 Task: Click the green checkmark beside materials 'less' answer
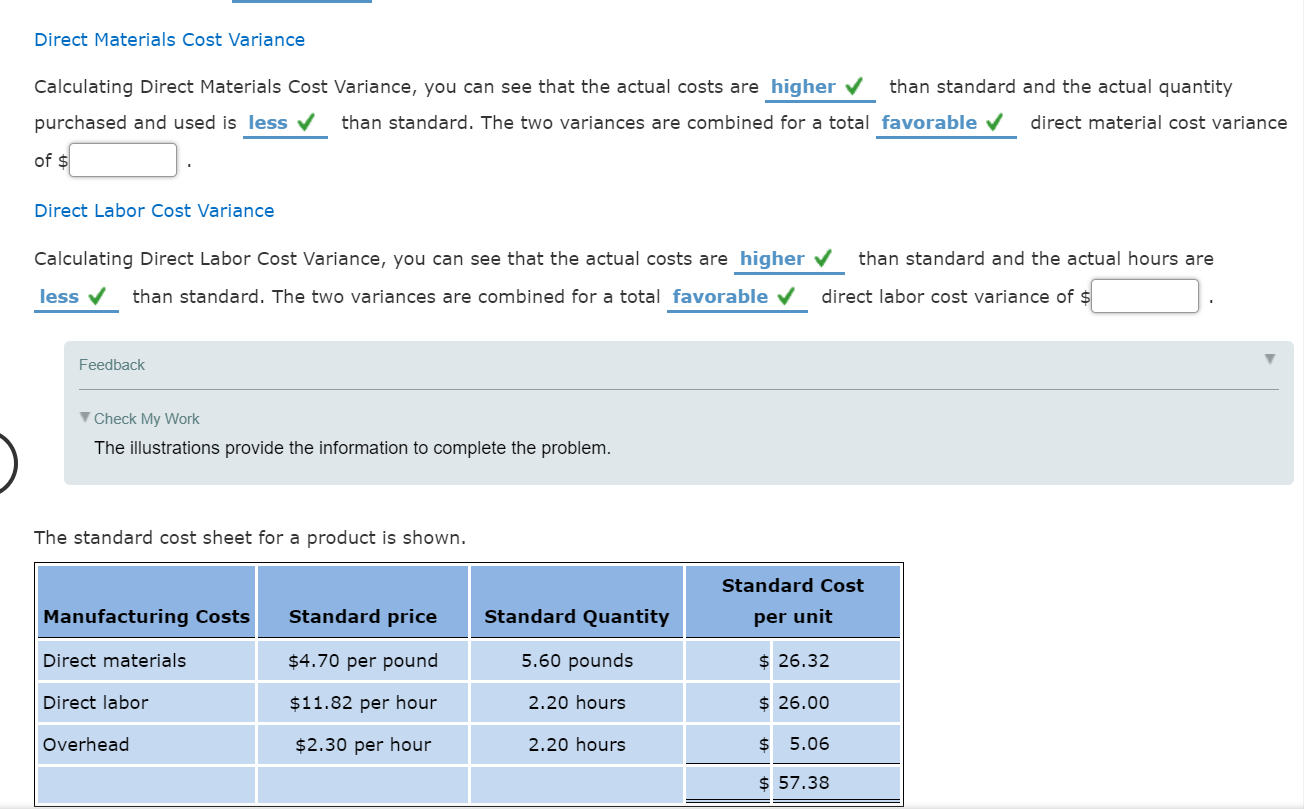click(309, 122)
